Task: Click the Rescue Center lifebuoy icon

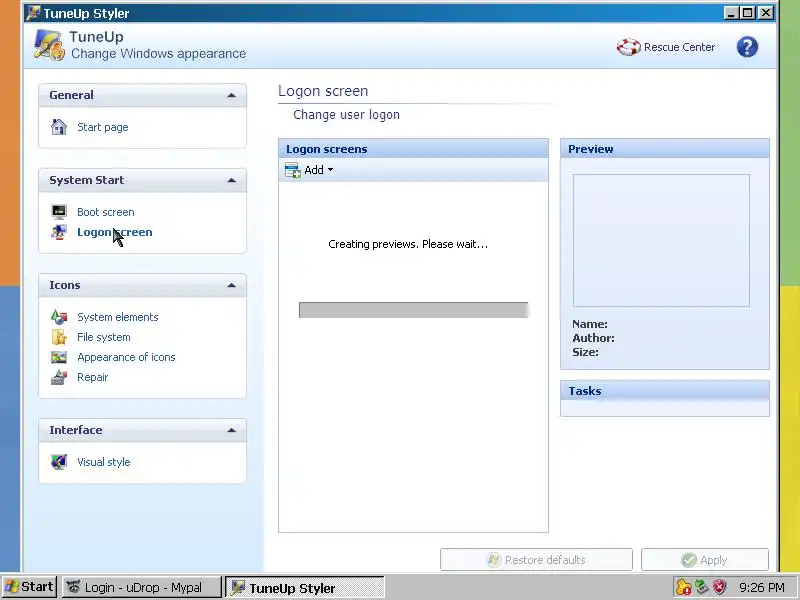Action: click(628, 47)
